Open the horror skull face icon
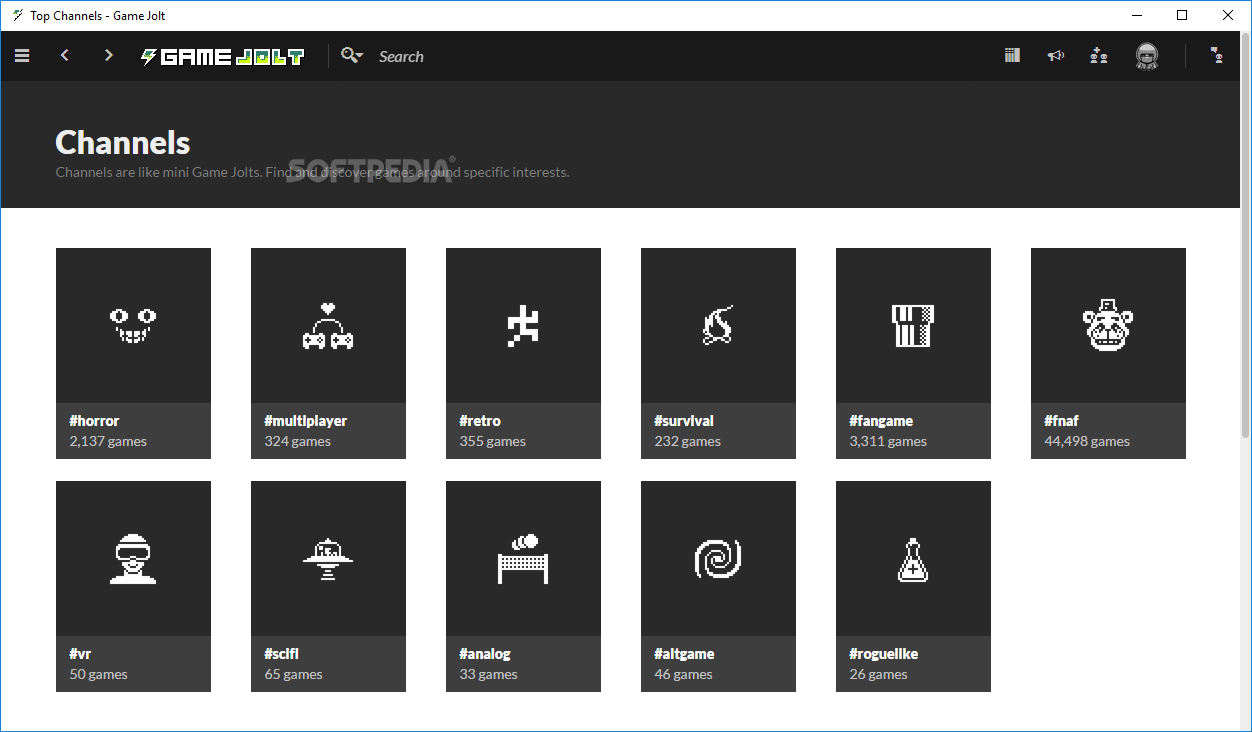The width and height of the screenshot is (1252, 732). click(133, 325)
